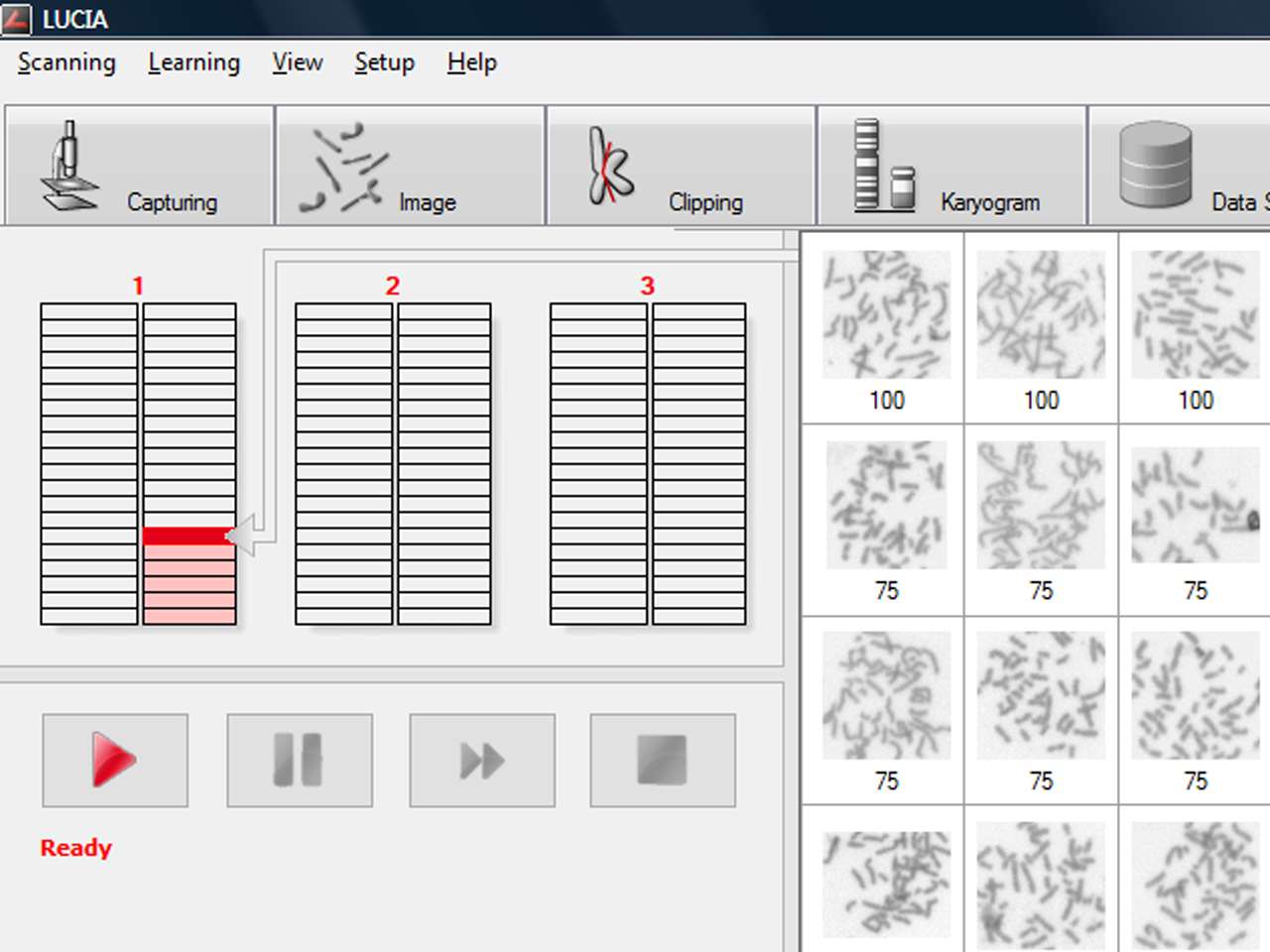Open the Scanning menu
Viewport: 1270px width, 952px height.
click(x=66, y=62)
